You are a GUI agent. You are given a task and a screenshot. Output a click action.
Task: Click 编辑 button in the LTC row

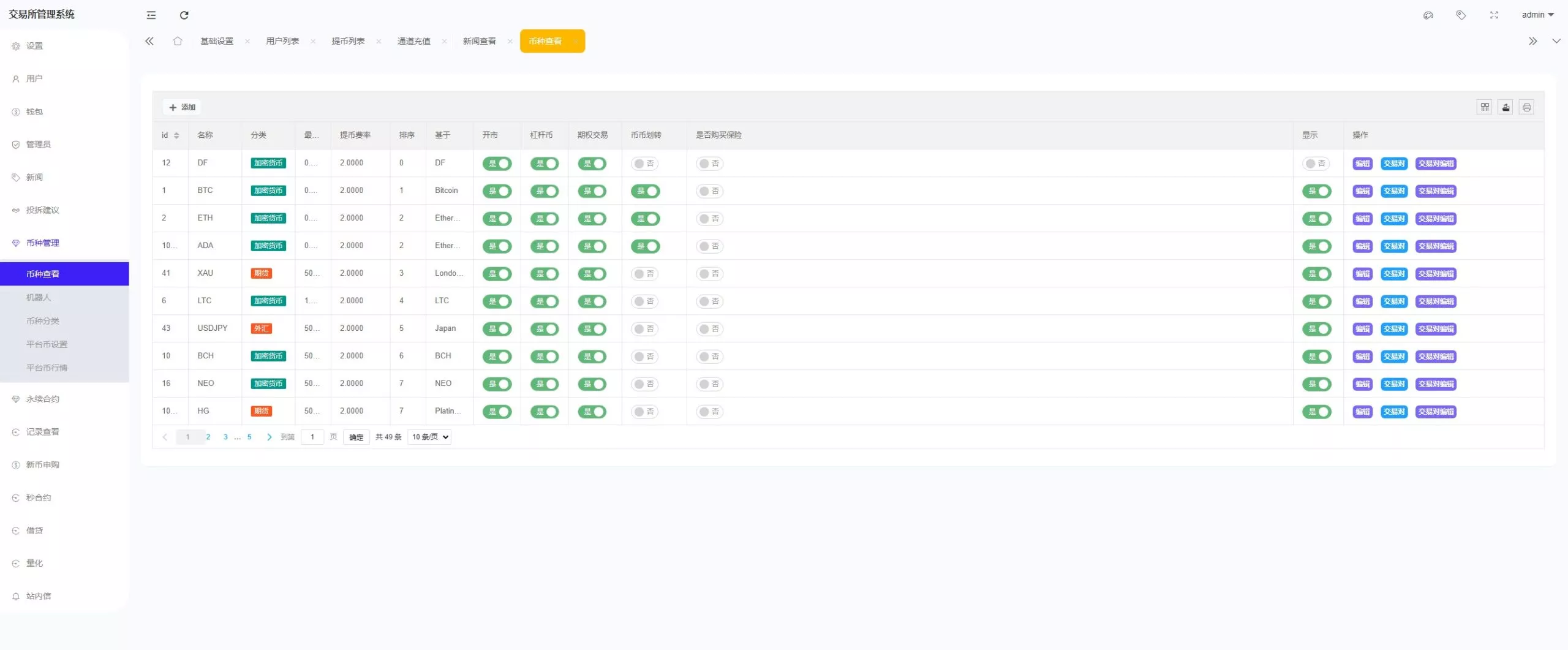1362,301
